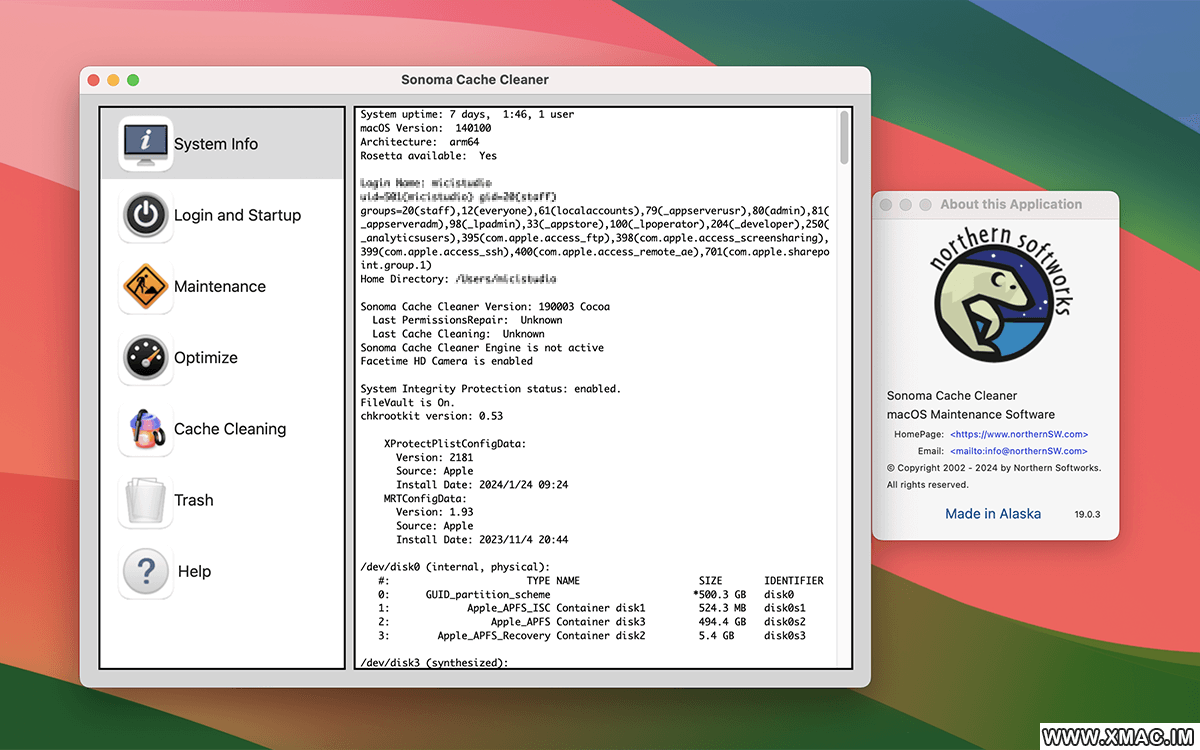Click 'Facetime HD Camera is enabled' line
1200x750 pixels.
[446, 361]
